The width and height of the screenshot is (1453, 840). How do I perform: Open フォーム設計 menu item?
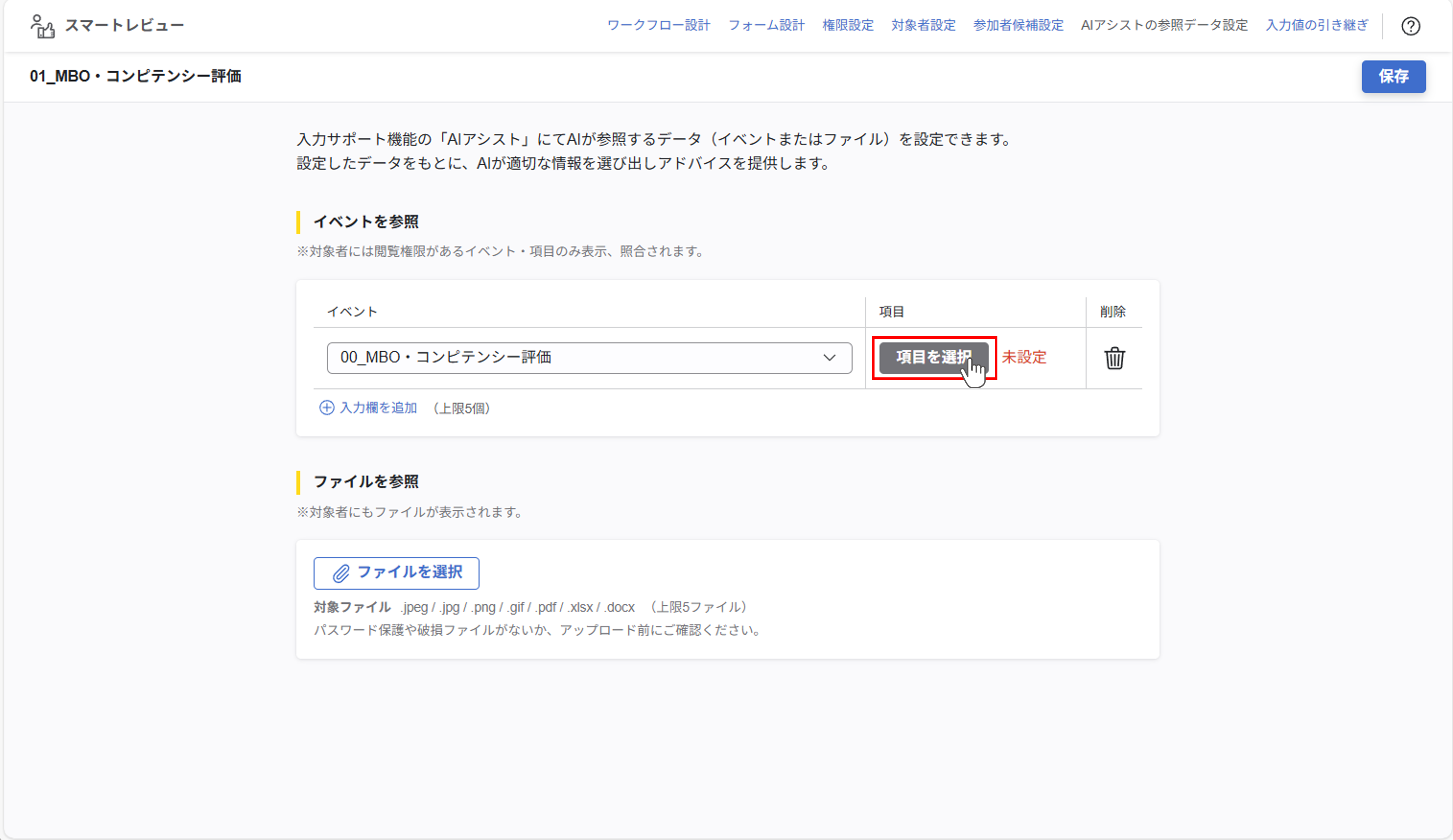click(x=766, y=25)
